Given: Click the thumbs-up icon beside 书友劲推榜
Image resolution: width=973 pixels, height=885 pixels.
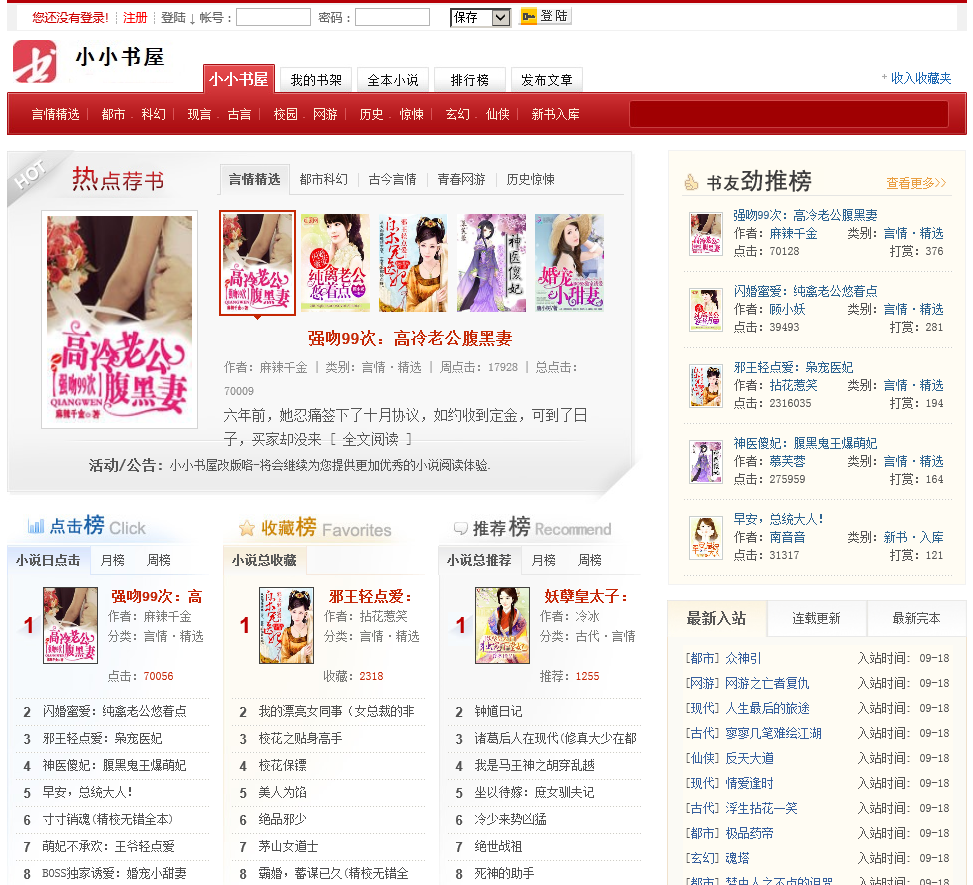Looking at the screenshot, I should coord(691,182).
